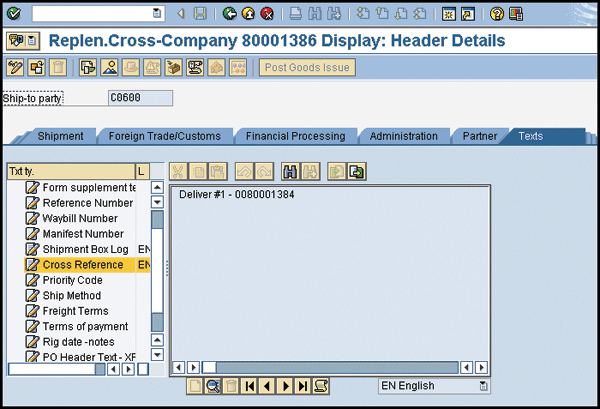This screenshot has width=600, height=409.
Task: Click the editor Find binoculars icon
Action: tap(290, 171)
